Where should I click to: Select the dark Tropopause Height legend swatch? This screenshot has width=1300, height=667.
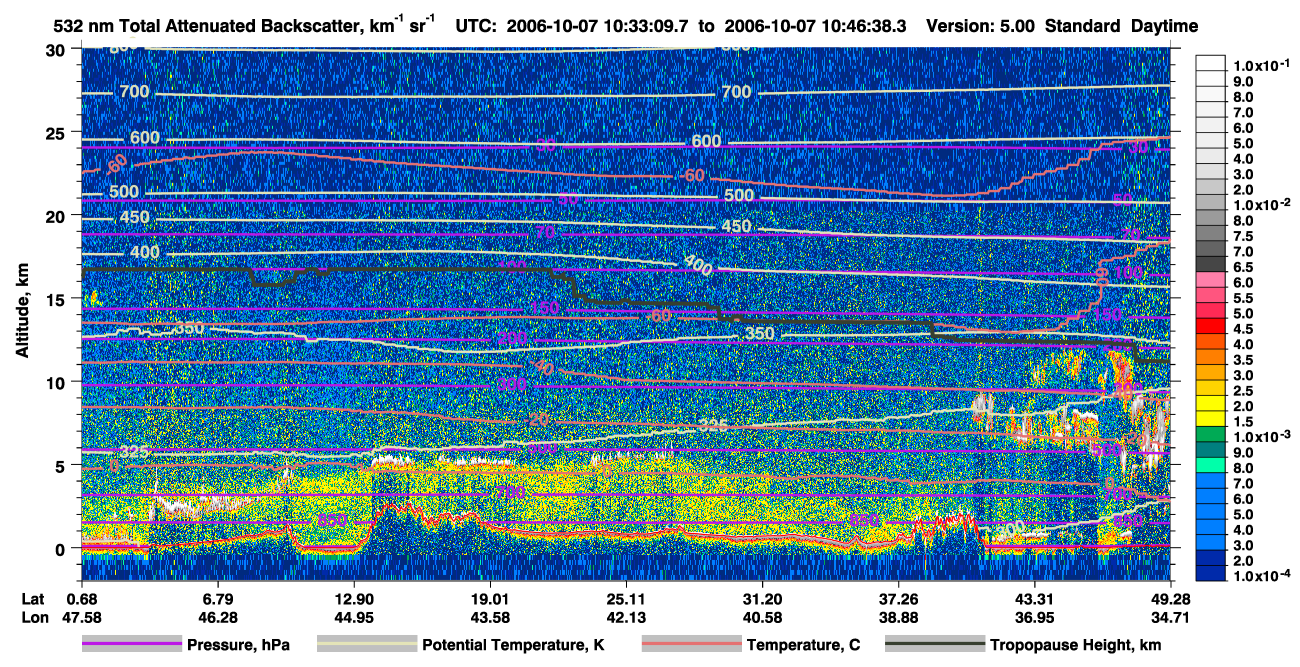point(935,645)
